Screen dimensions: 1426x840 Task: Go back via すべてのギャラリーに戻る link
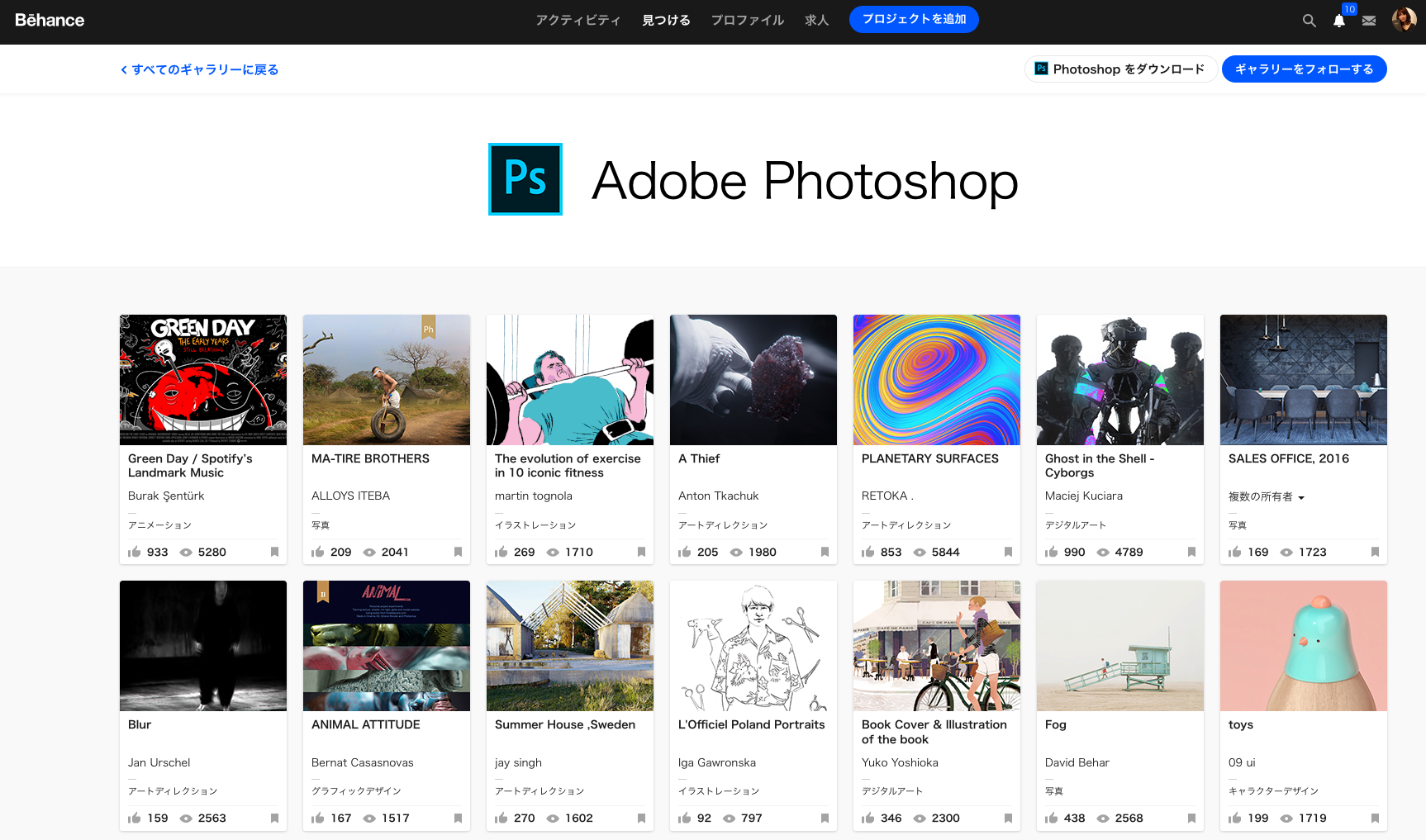[200, 69]
